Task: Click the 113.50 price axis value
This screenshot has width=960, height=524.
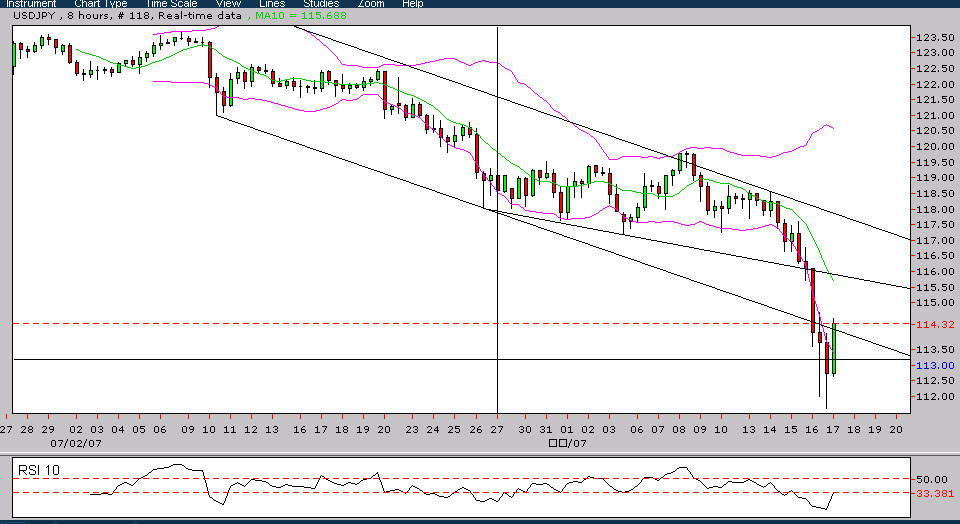Action: [x=934, y=350]
